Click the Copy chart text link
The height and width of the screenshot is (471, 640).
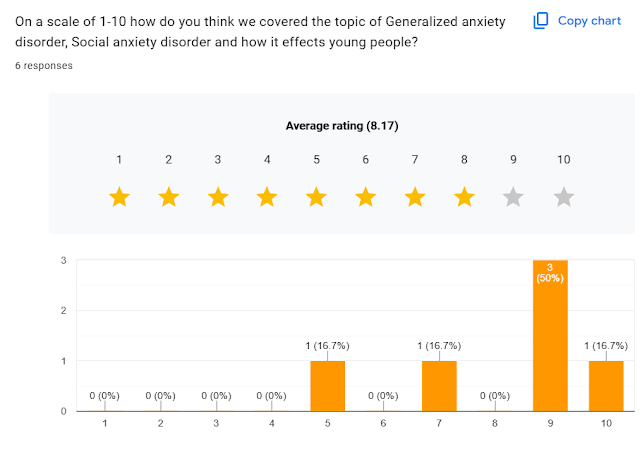coord(588,21)
